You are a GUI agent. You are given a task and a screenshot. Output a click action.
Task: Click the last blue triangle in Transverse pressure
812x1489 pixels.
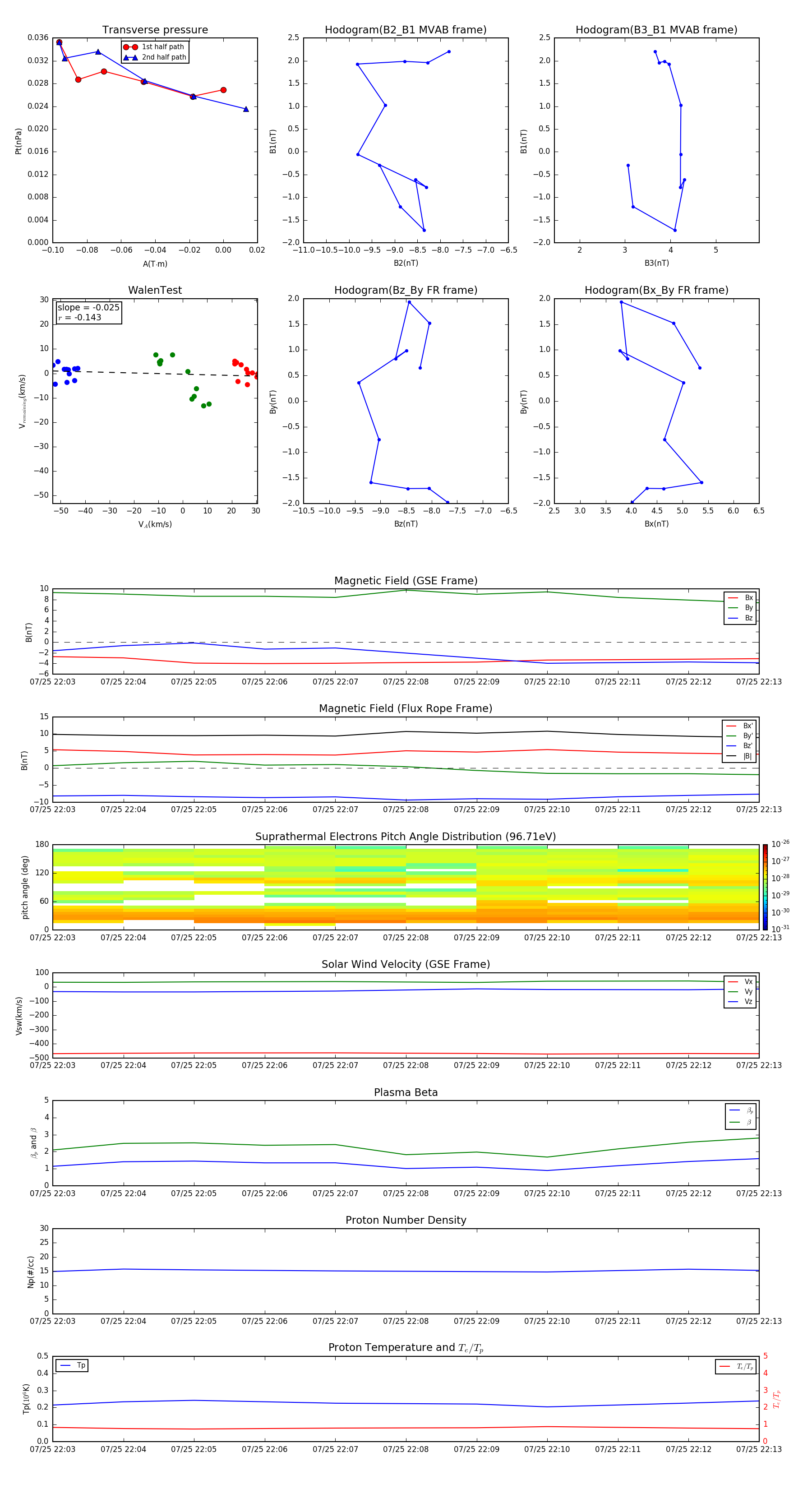point(245,109)
